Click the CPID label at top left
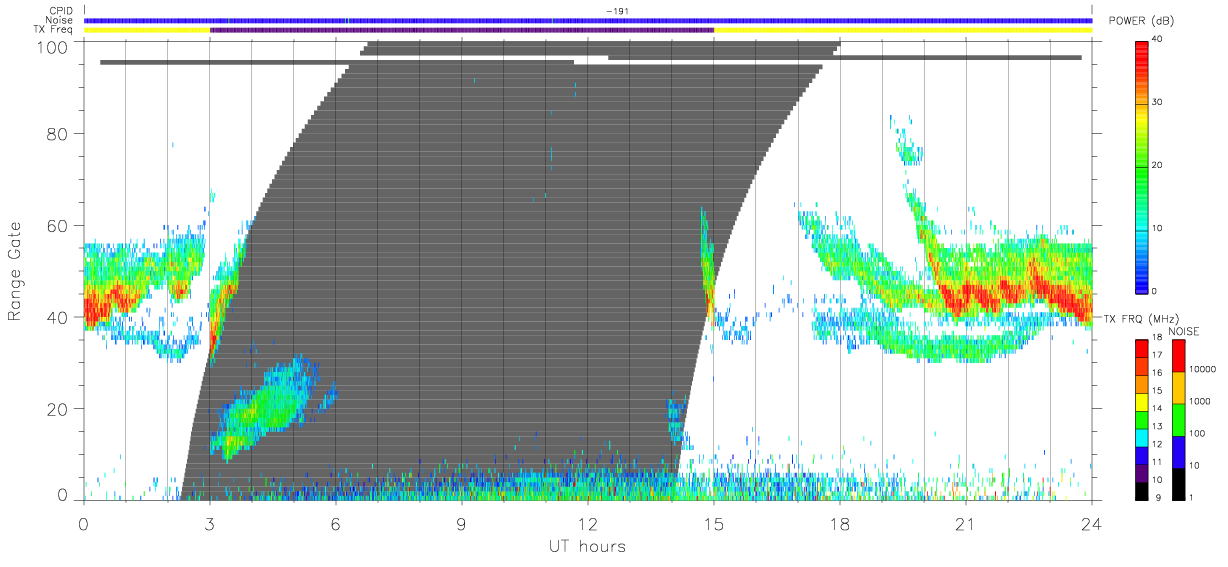Image resolution: width=1228 pixels, height=567 pixels. [61, 11]
